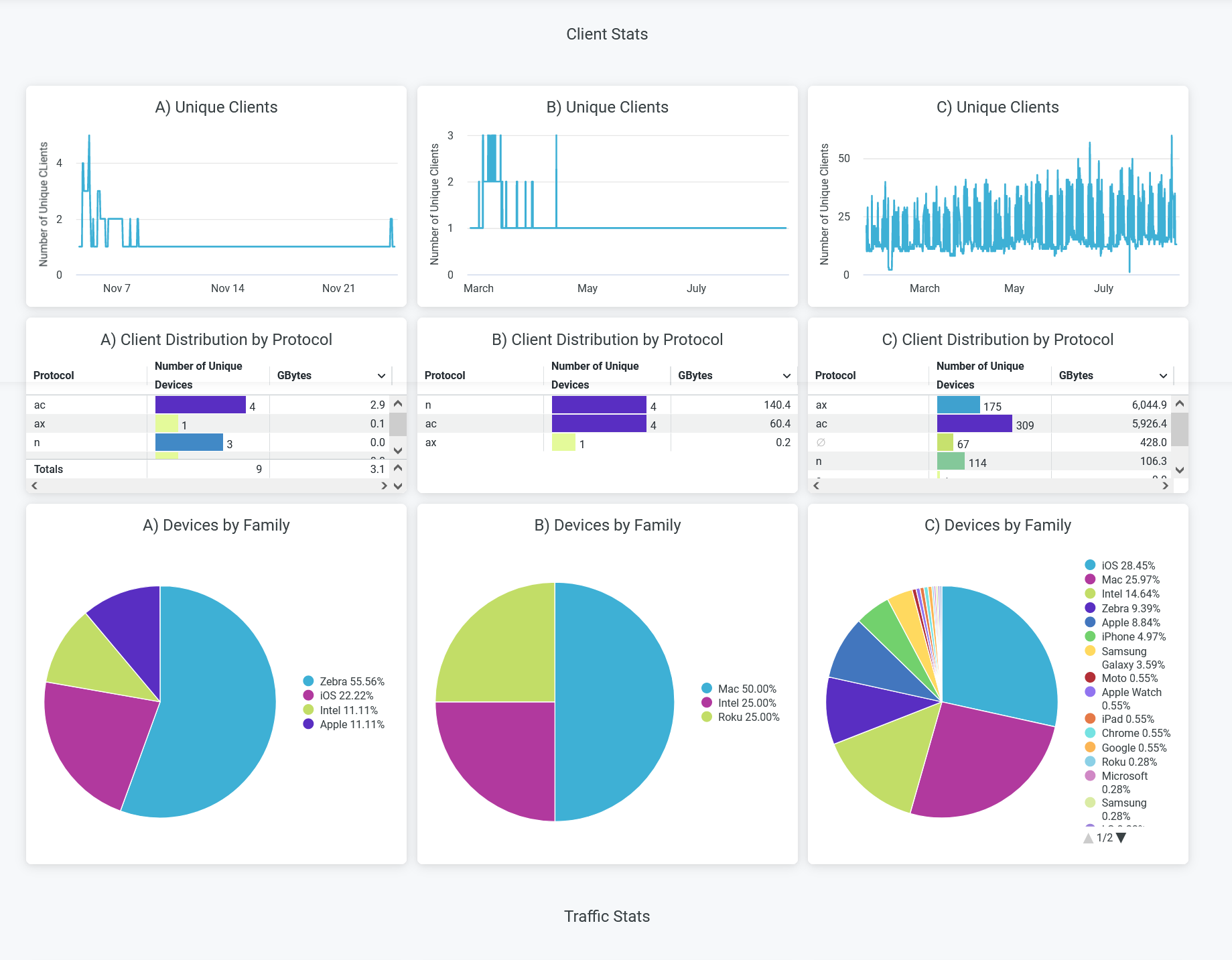
Task: Click scroll-up arrow beside the Totals row in table A
Action: (x=398, y=468)
